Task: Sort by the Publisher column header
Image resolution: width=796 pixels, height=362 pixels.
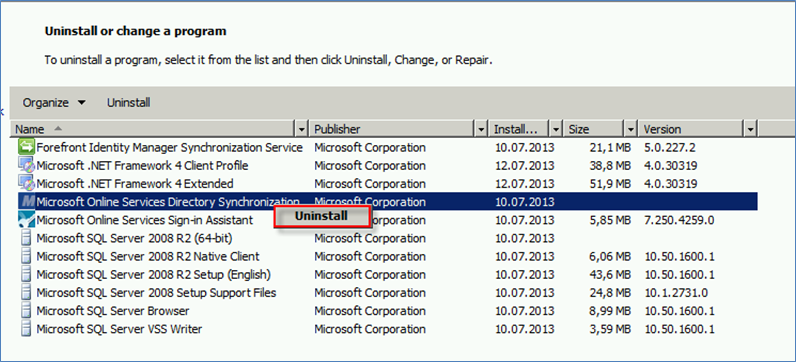Action: (392, 129)
